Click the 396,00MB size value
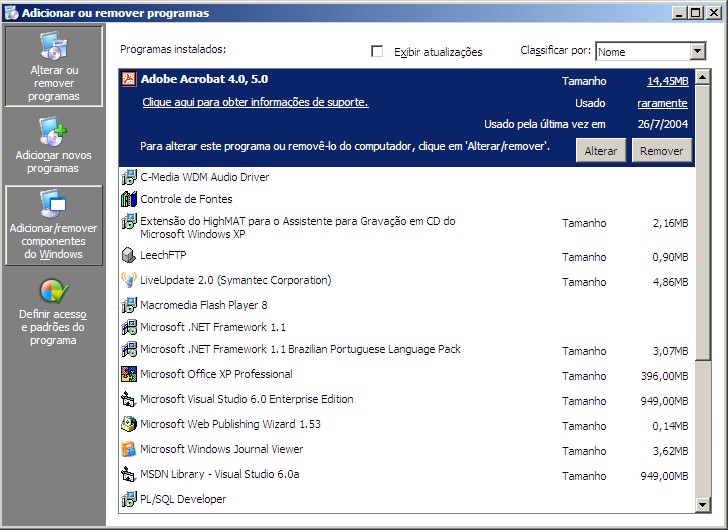Screen dimensions: 728x530 664,376
